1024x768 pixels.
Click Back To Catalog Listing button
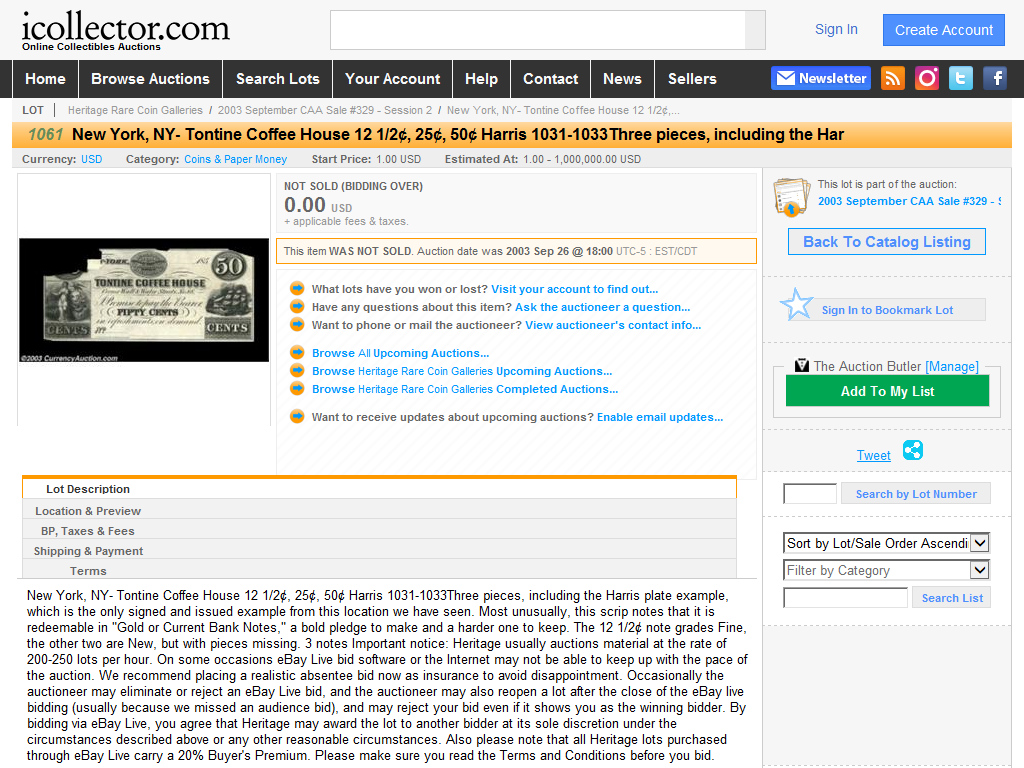(887, 242)
